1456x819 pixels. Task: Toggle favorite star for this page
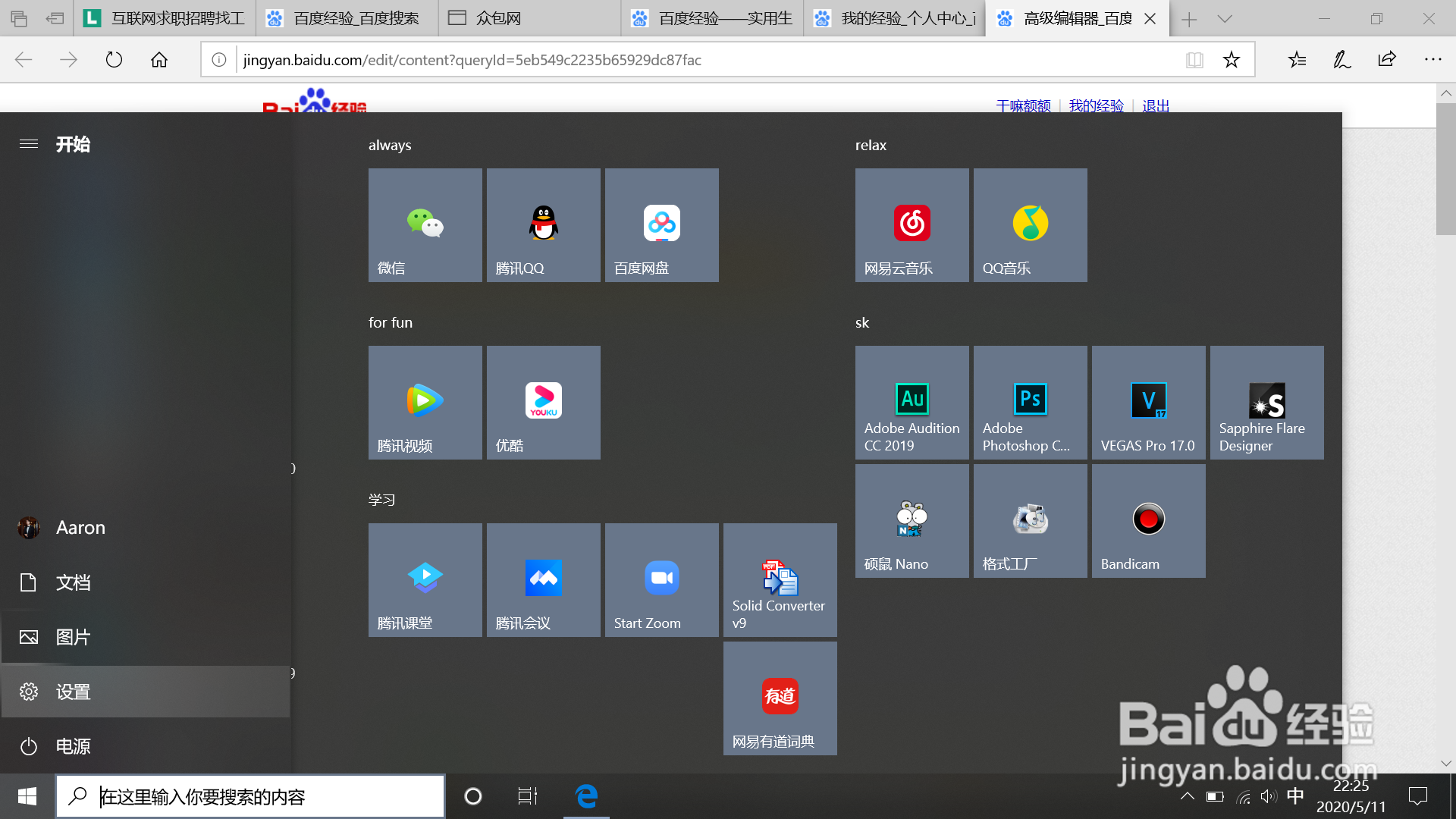click(1232, 60)
